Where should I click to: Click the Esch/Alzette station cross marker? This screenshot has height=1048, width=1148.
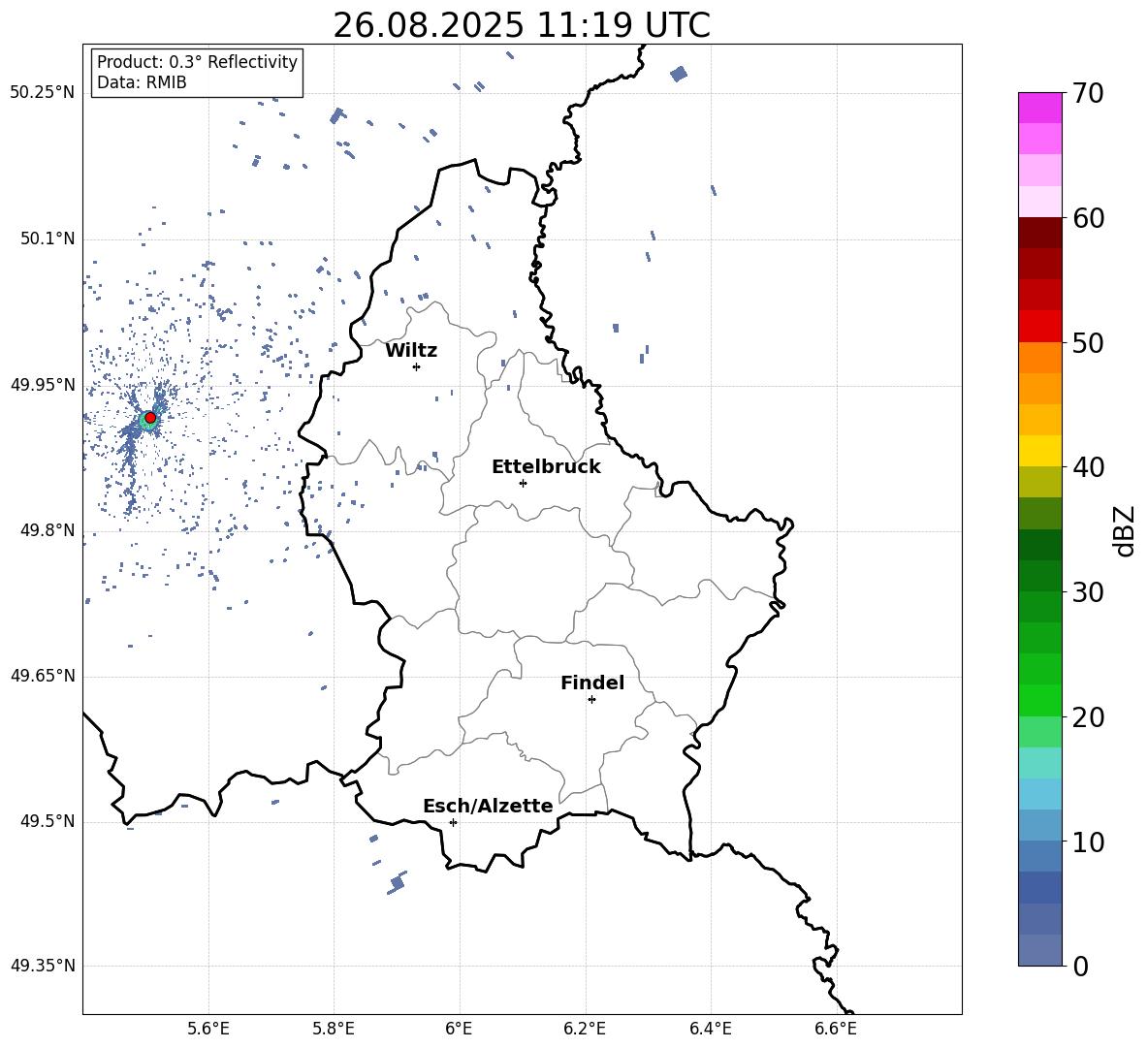(x=453, y=822)
